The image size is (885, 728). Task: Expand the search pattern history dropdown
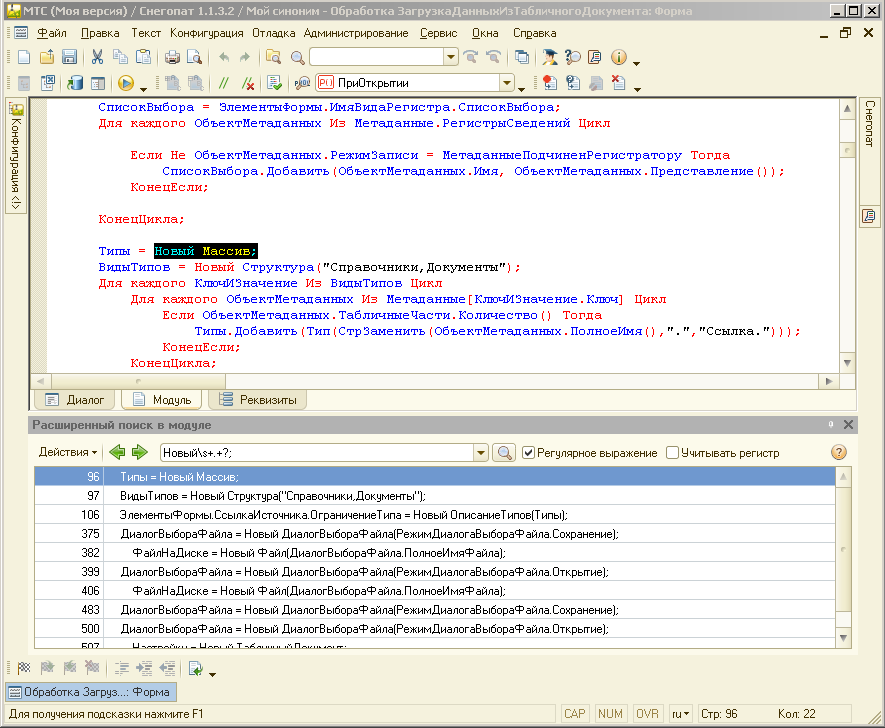coord(482,453)
